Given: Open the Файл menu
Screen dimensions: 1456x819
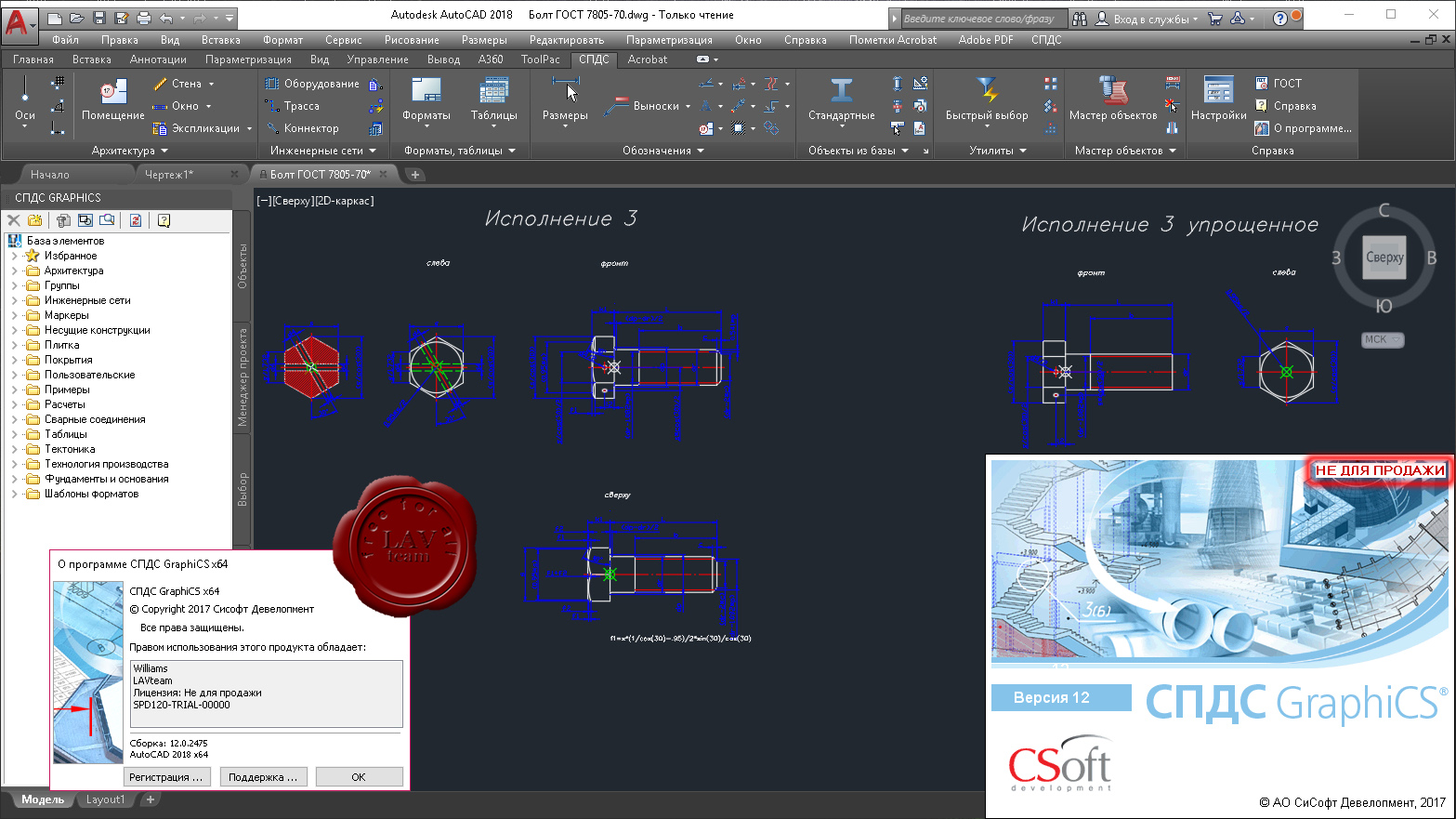Looking at the screenshot, I should (65, 40).
